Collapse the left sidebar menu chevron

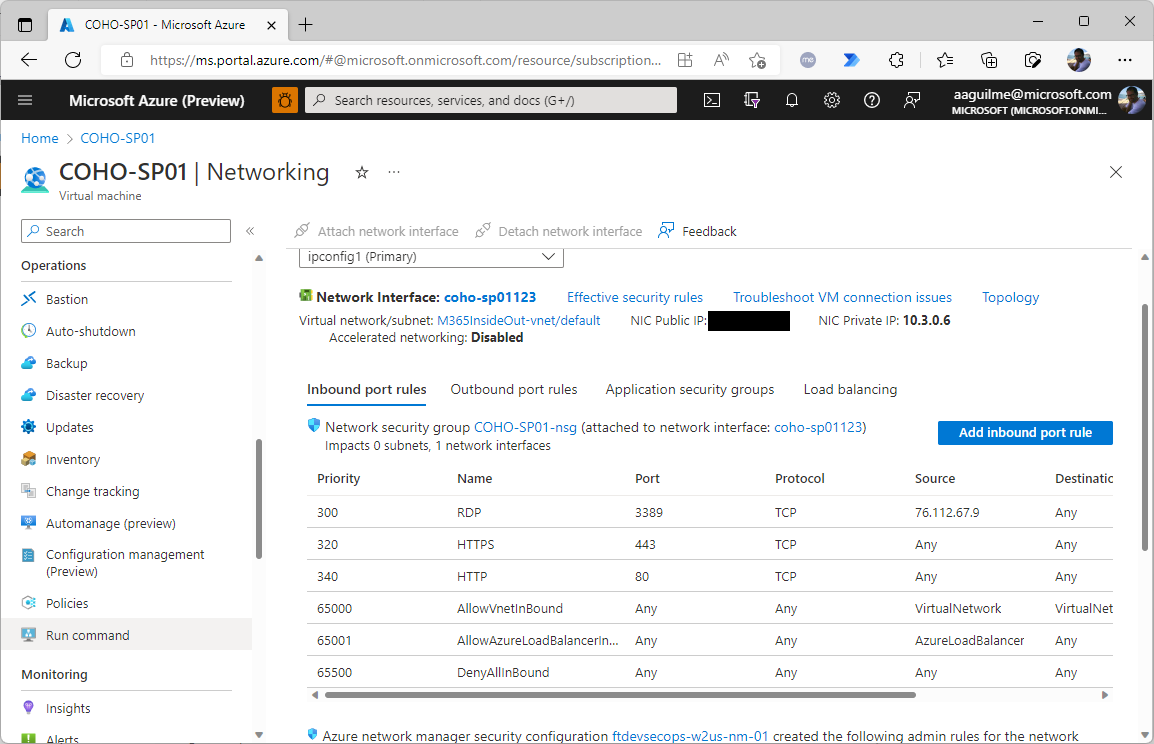[250, 231]
